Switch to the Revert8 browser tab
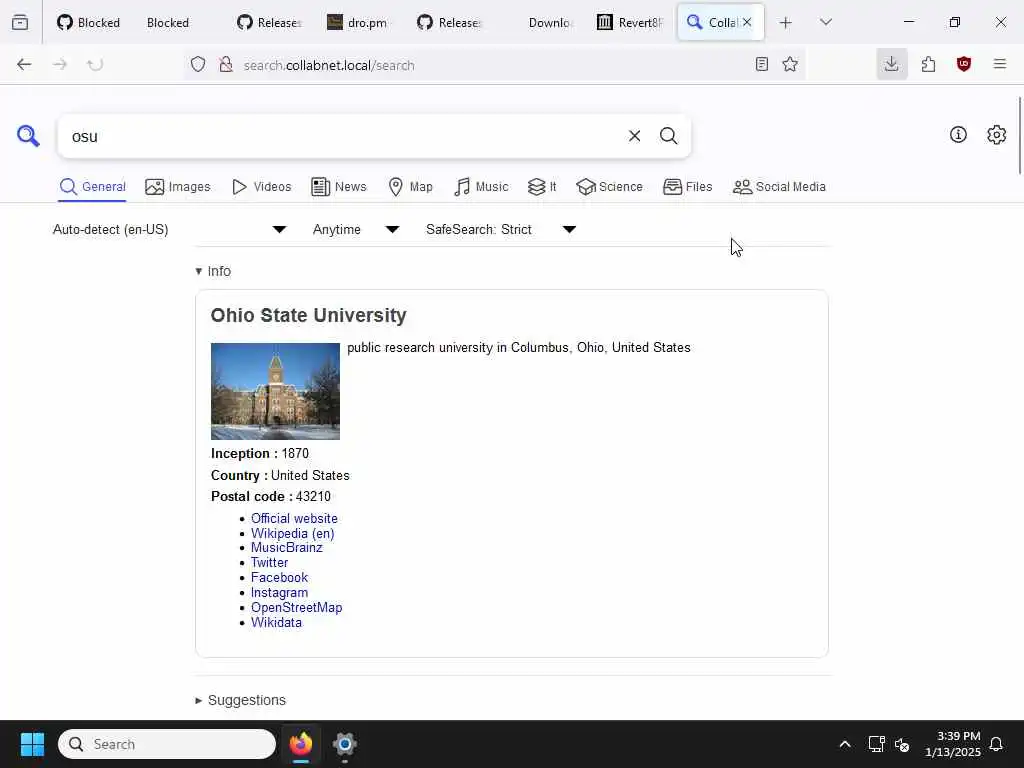The height and width of the screenshot is (768, 1024). tap(630, 22)
